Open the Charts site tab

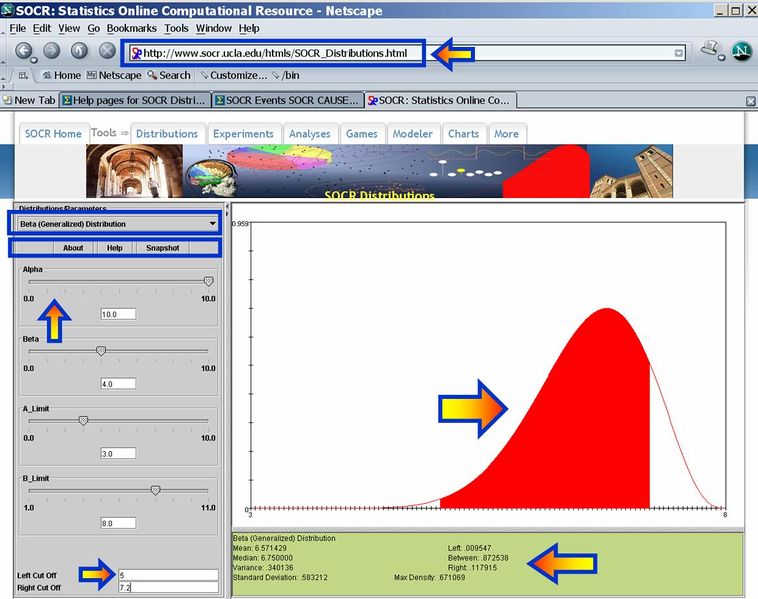[463, 134]
